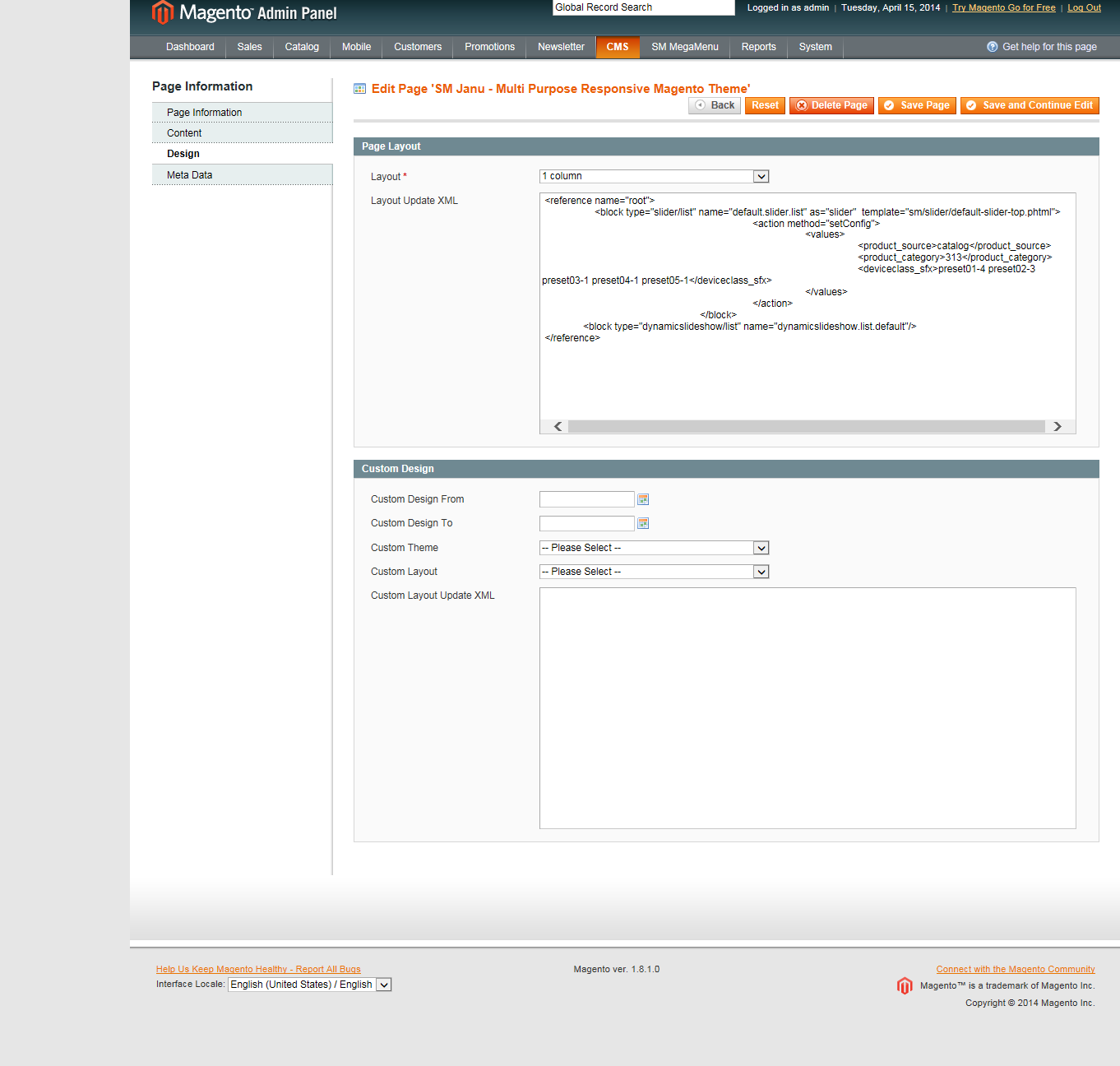Open Connect with the Magento Community link
The width and height of the screenshot is (1120, 1066).
tap(1016, 969)
